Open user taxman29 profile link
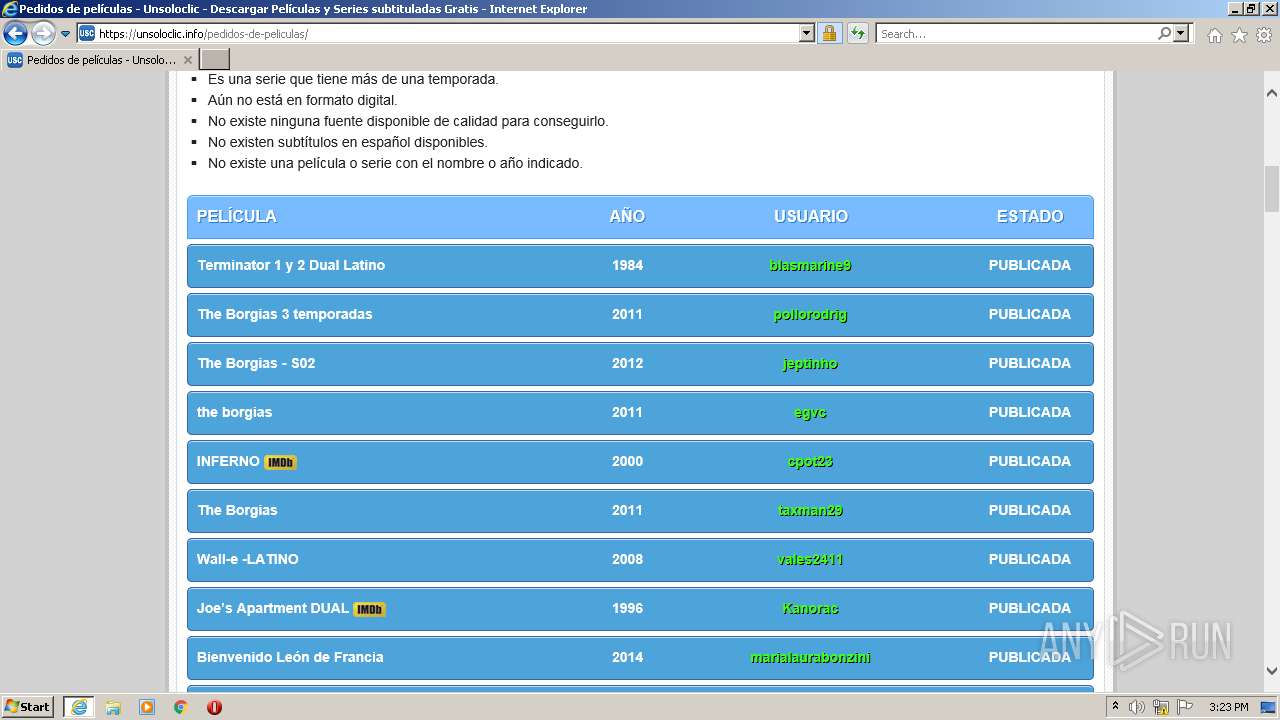The height and width of the screenshot is (720, 1280). pyautogui.click(x=811, y=510)
